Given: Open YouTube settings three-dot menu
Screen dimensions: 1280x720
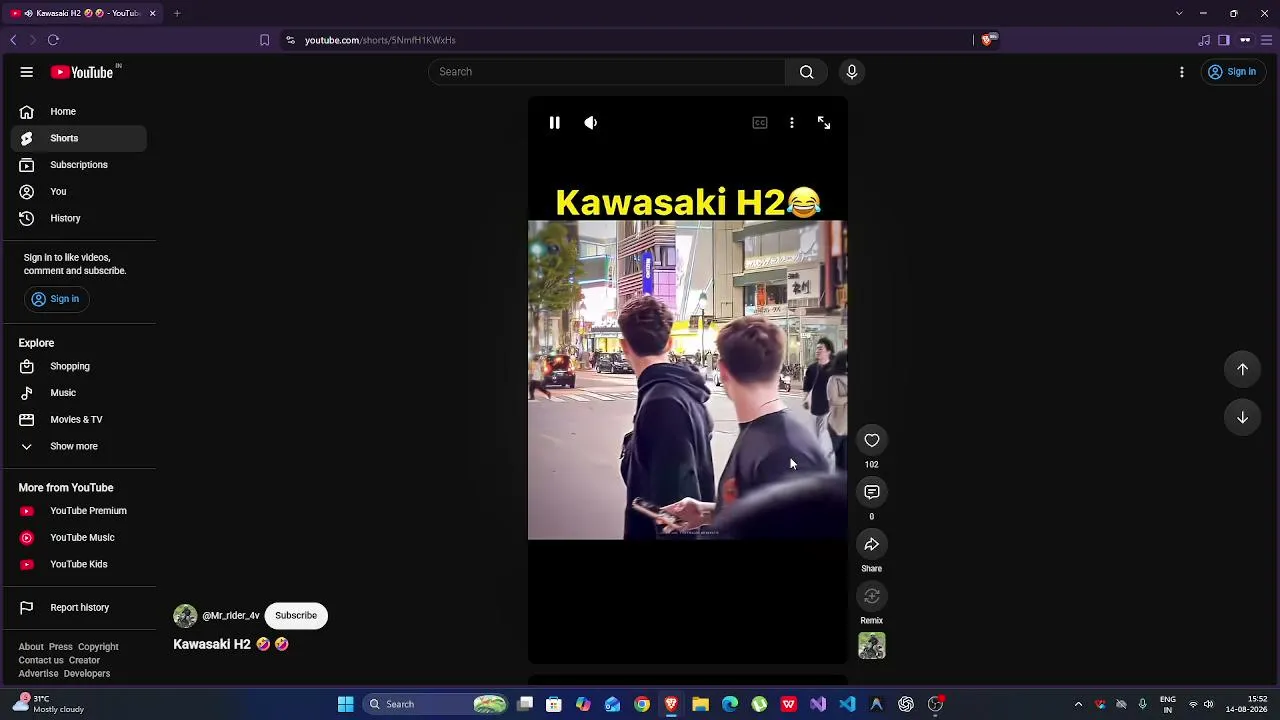Looking at the screenshot, I should (x=1182, y=72).
